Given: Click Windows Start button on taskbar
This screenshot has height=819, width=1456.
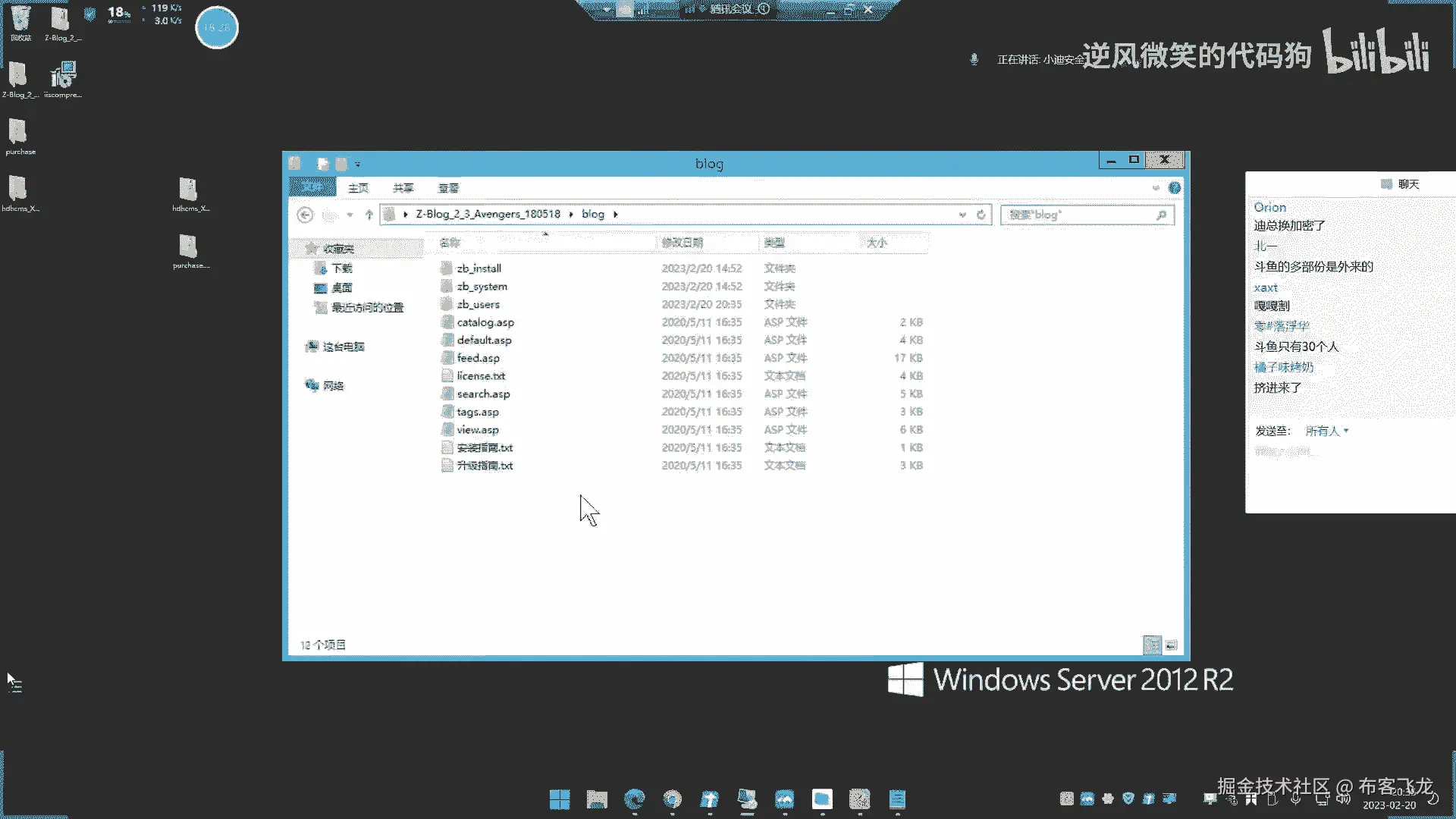Looking at the screenshot, I should point(560,799).
